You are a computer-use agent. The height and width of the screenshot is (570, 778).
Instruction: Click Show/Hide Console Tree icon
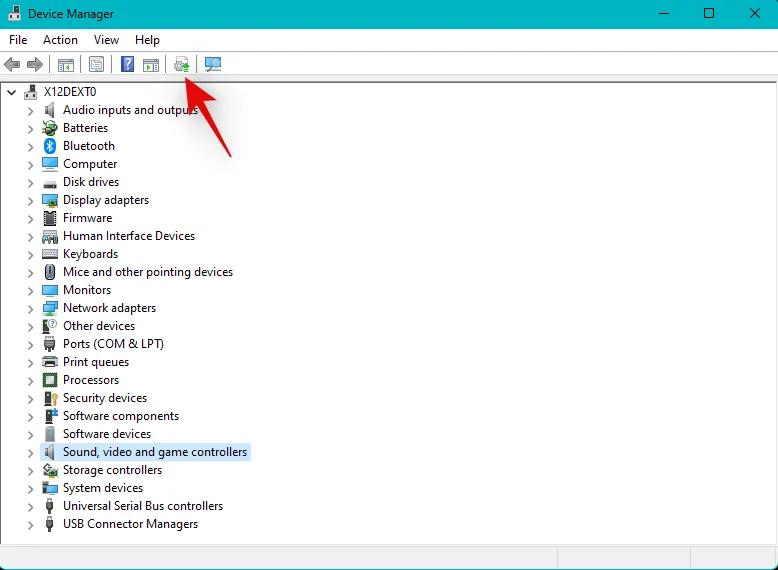pyautogui.click(x=65, y=65)
